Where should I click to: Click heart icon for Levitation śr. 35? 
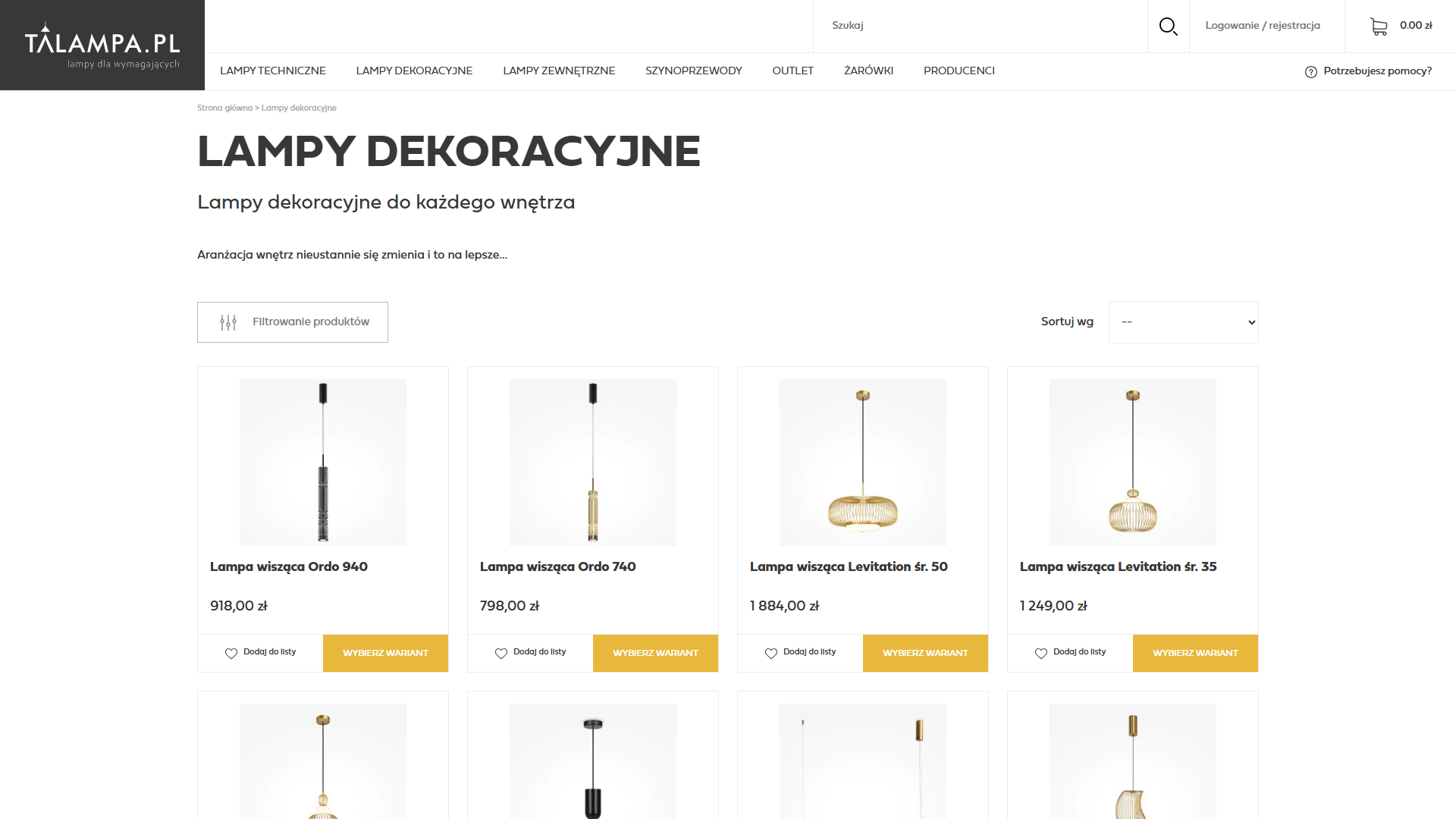pos(1041,653)
